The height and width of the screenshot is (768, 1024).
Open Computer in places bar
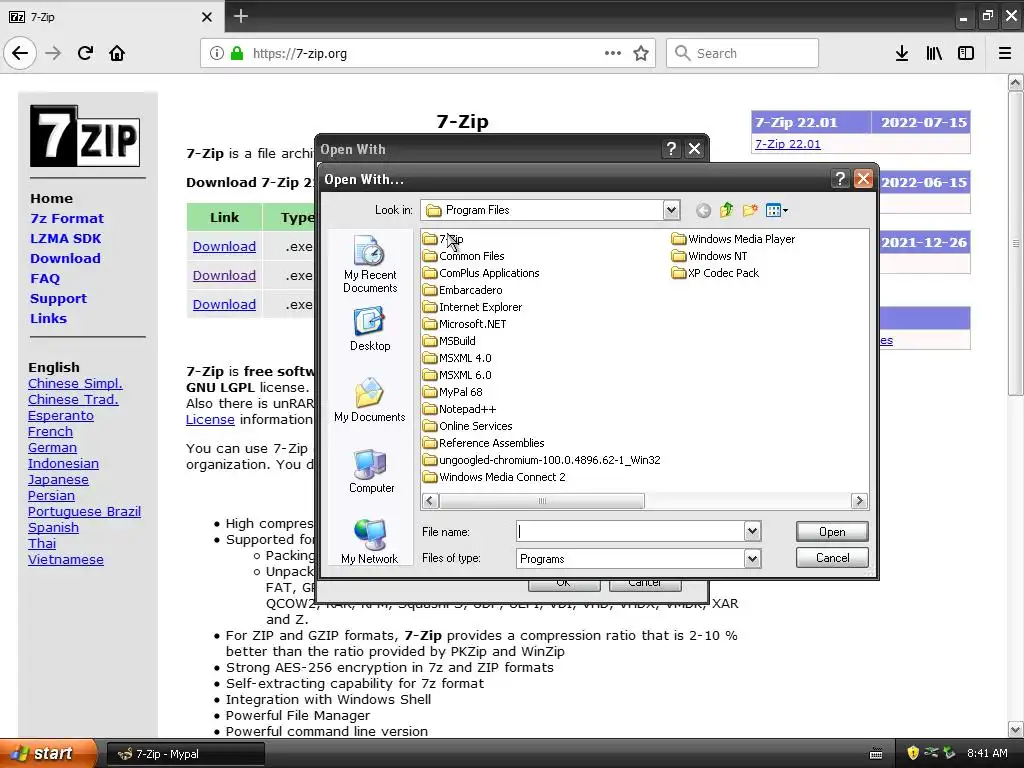[371, 472]
